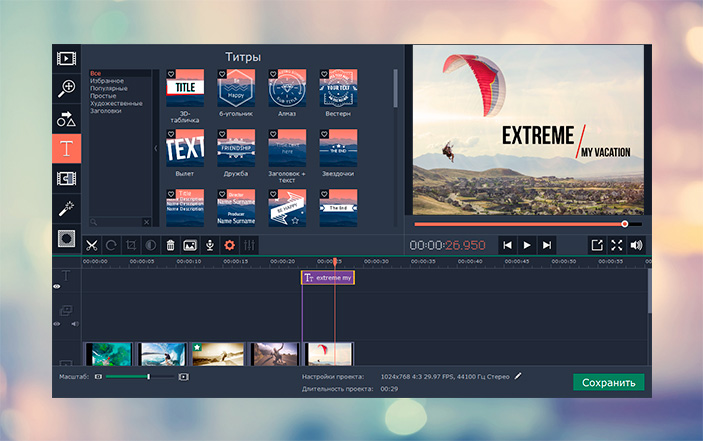Toggle titles track visibility eye icon

tap(56, 286)
